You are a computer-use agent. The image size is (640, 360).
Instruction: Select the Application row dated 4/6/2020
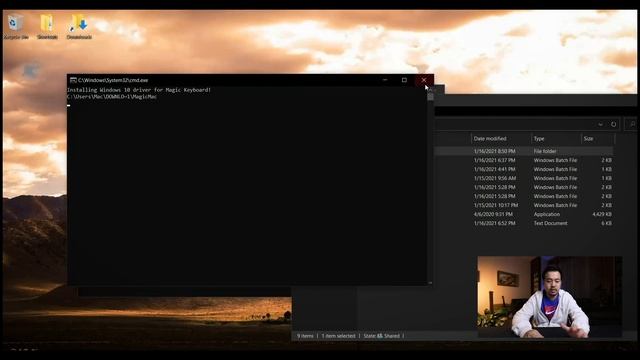pos(524,214)
